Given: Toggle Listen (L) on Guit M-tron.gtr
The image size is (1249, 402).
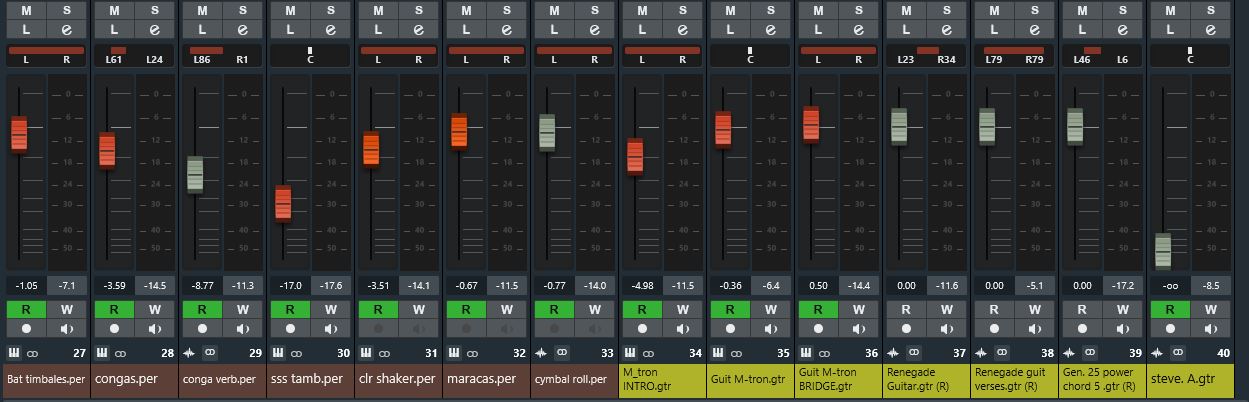Looking at the screenshot, I should [x=730, y=29].
